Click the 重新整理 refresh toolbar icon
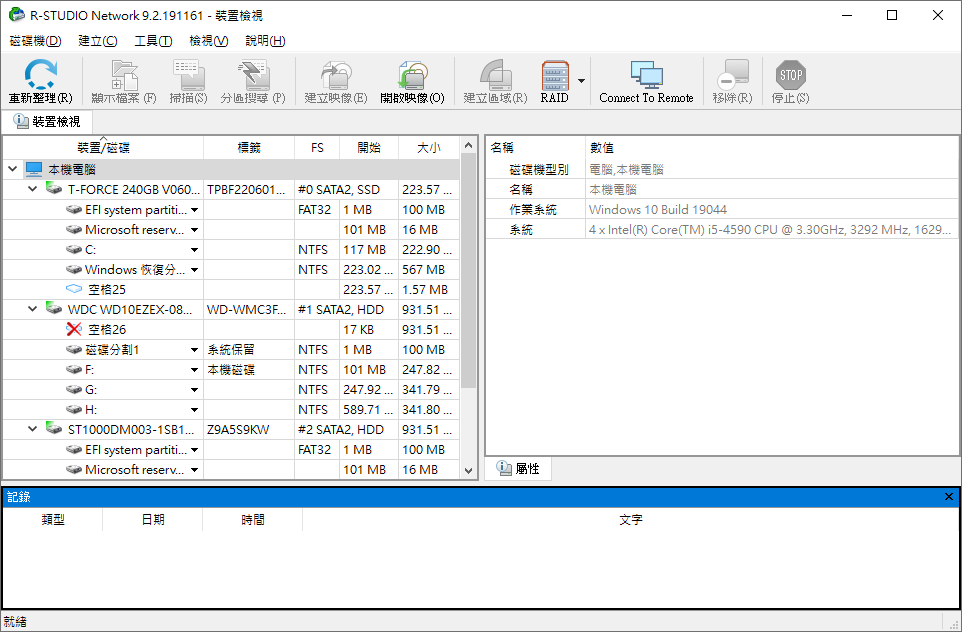 [x=40, y=75]
